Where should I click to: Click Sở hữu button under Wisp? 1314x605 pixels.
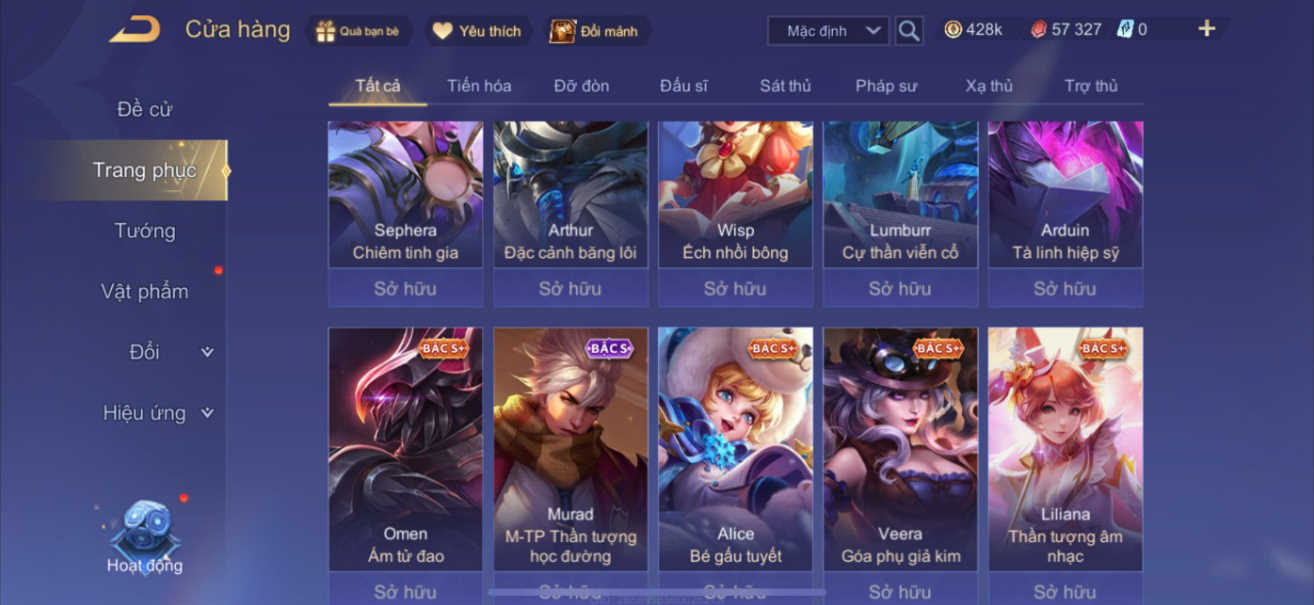coord(735,289)
